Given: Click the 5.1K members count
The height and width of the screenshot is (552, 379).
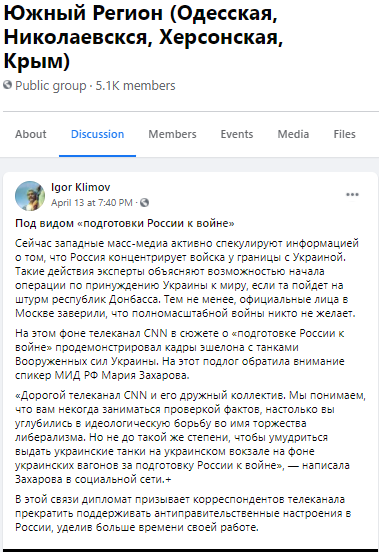Looking at the screenshot, I should coord(135,86).
